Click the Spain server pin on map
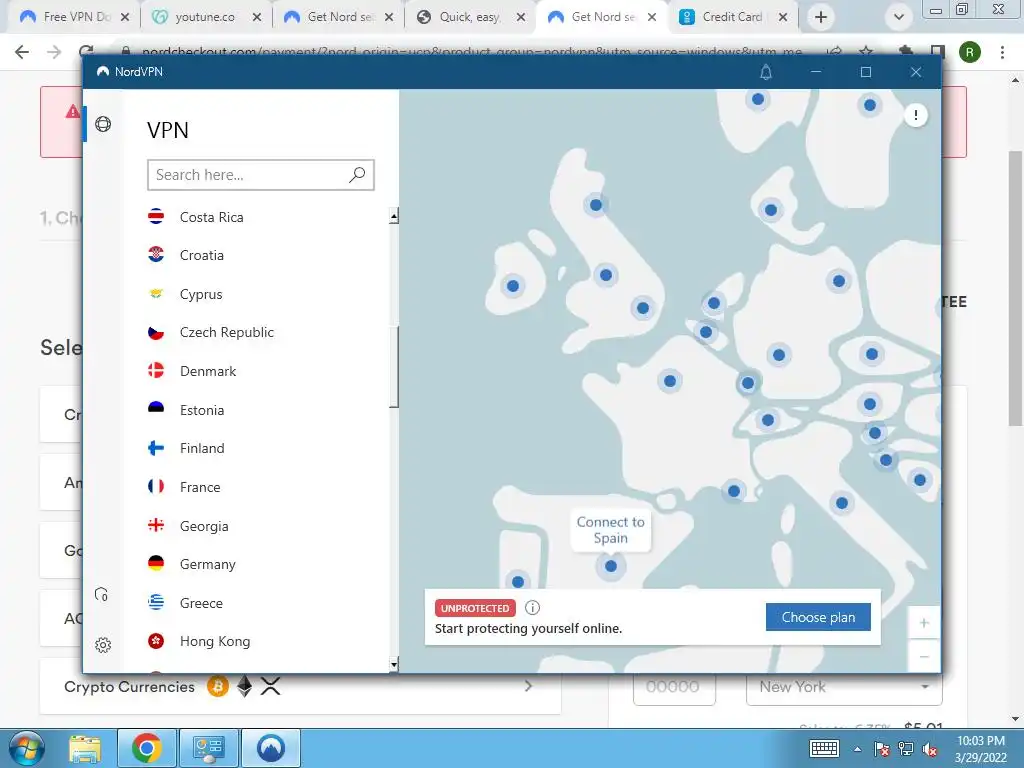 tap(611, 566)
